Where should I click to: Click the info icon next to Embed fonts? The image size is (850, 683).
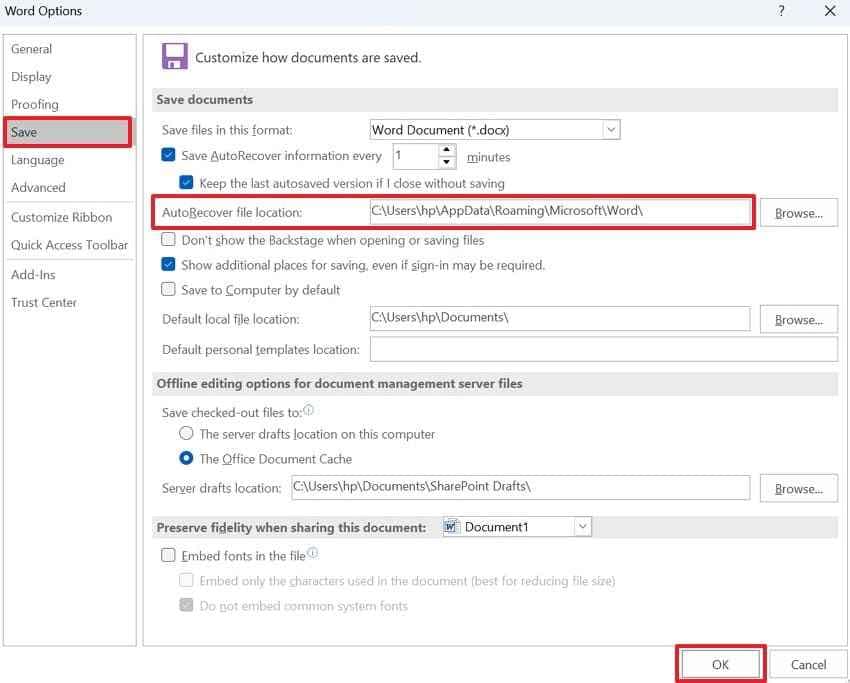313,553
